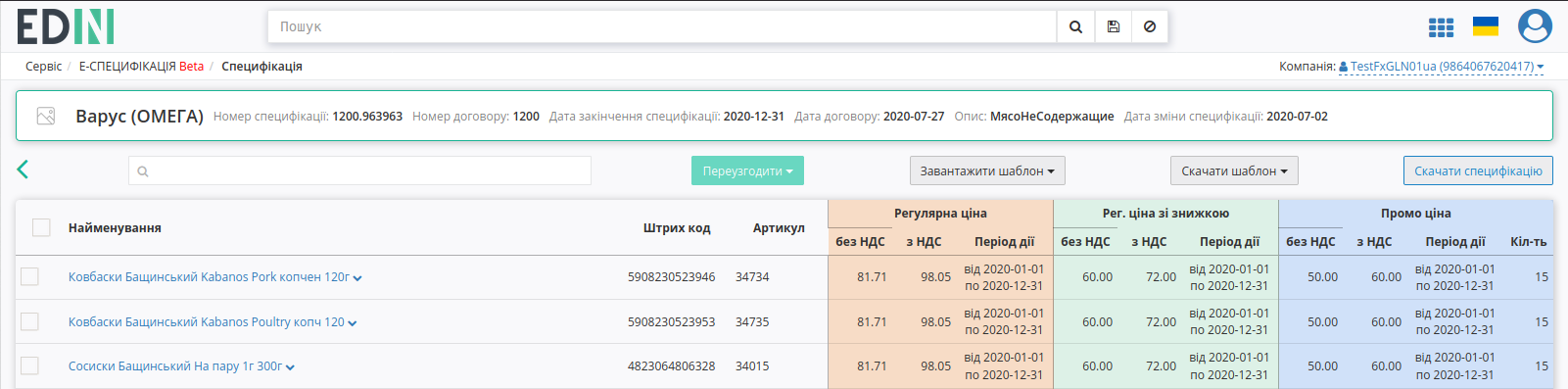
Task: Click contract date 2020-07-27
Action: click(914, 117)
